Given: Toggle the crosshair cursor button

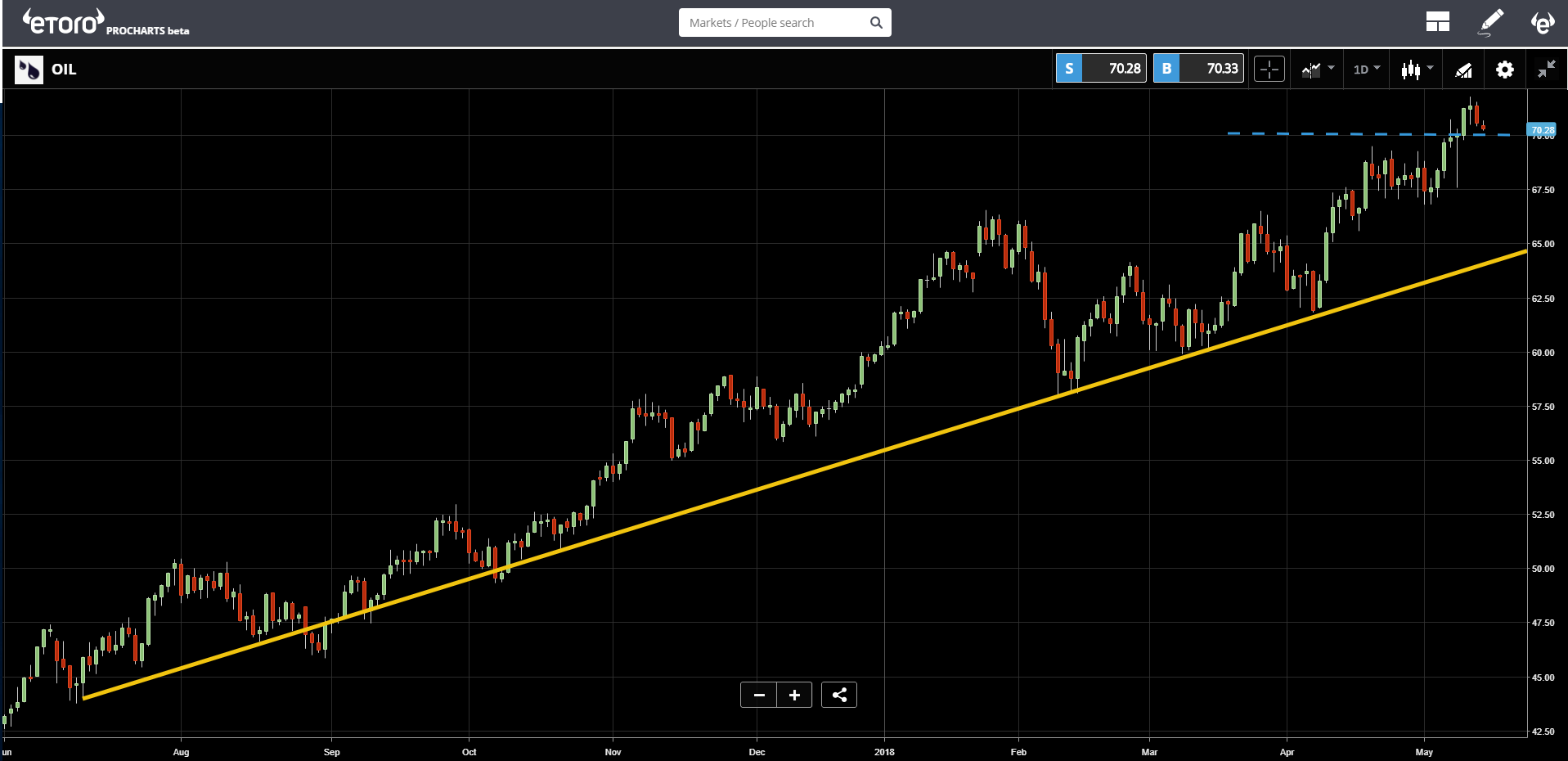Looking at the screenshot, I should 1269,70.
